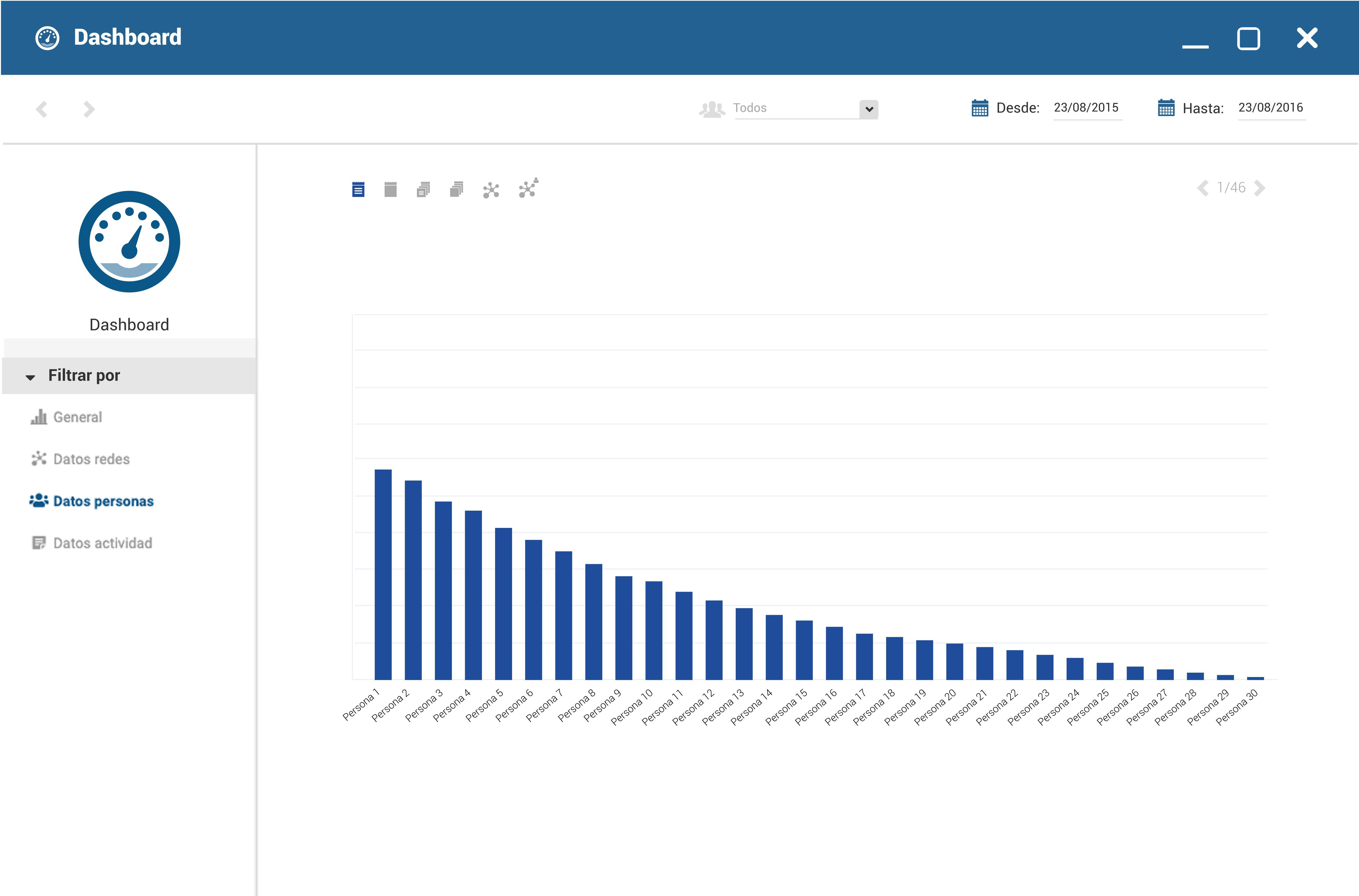Click the Desde: label
This screenshot has height=896, width=1359.
[1018, 108]
